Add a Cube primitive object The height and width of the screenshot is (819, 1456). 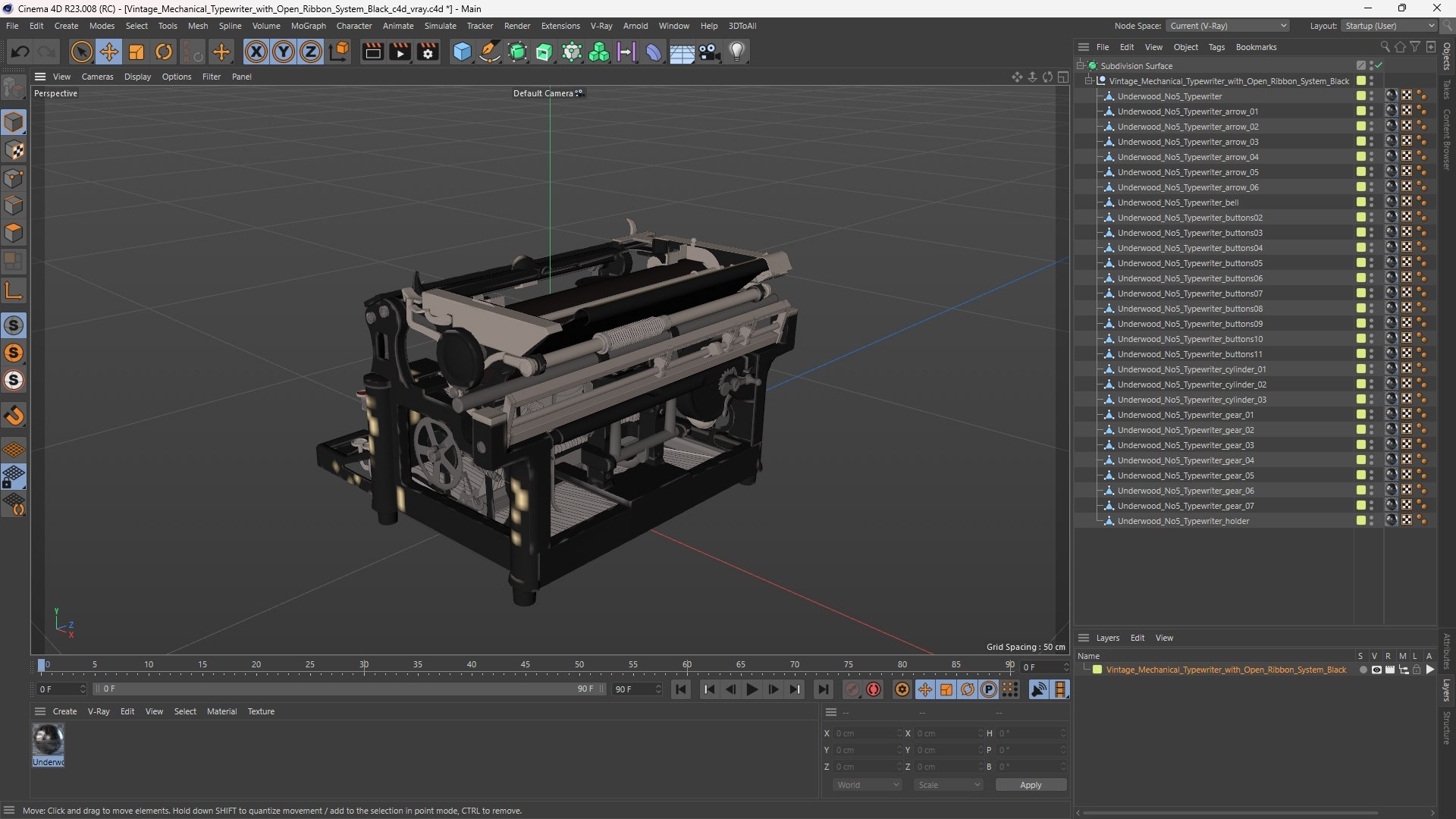point(462,52)
